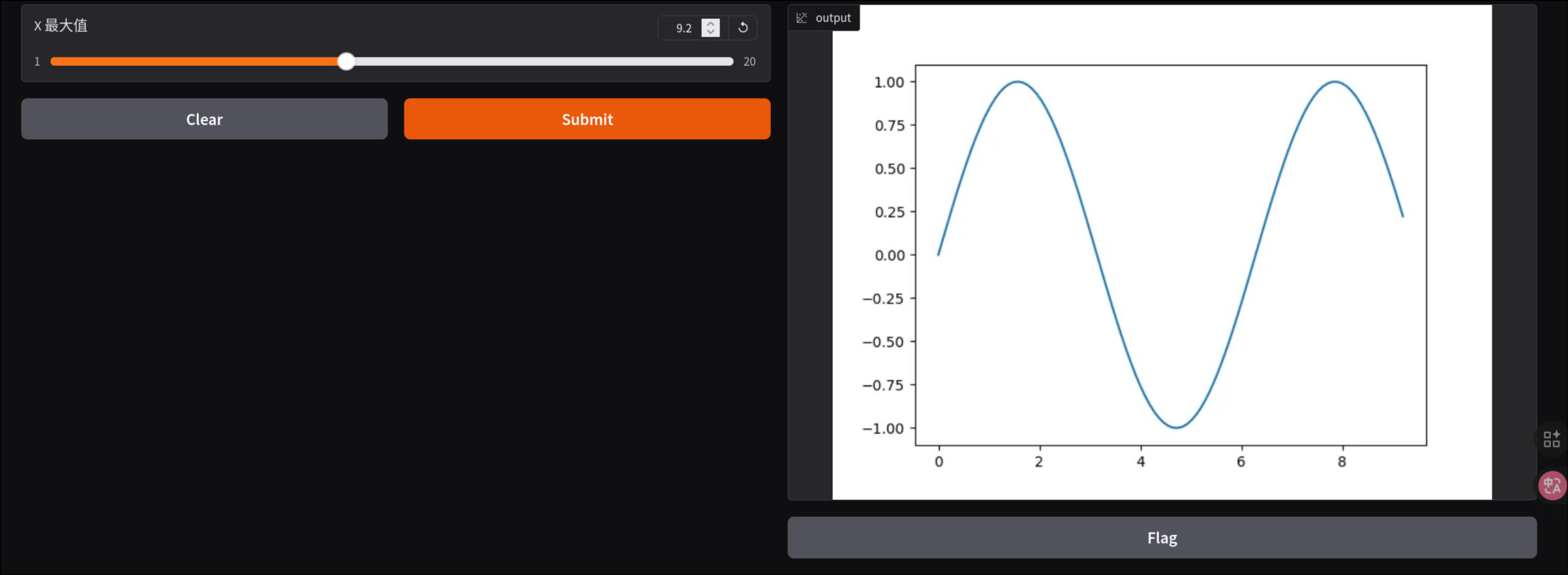Open the grid sparkle extension icon
1568x575 pixels.
pyautogui.click(x=1552, y=439)
